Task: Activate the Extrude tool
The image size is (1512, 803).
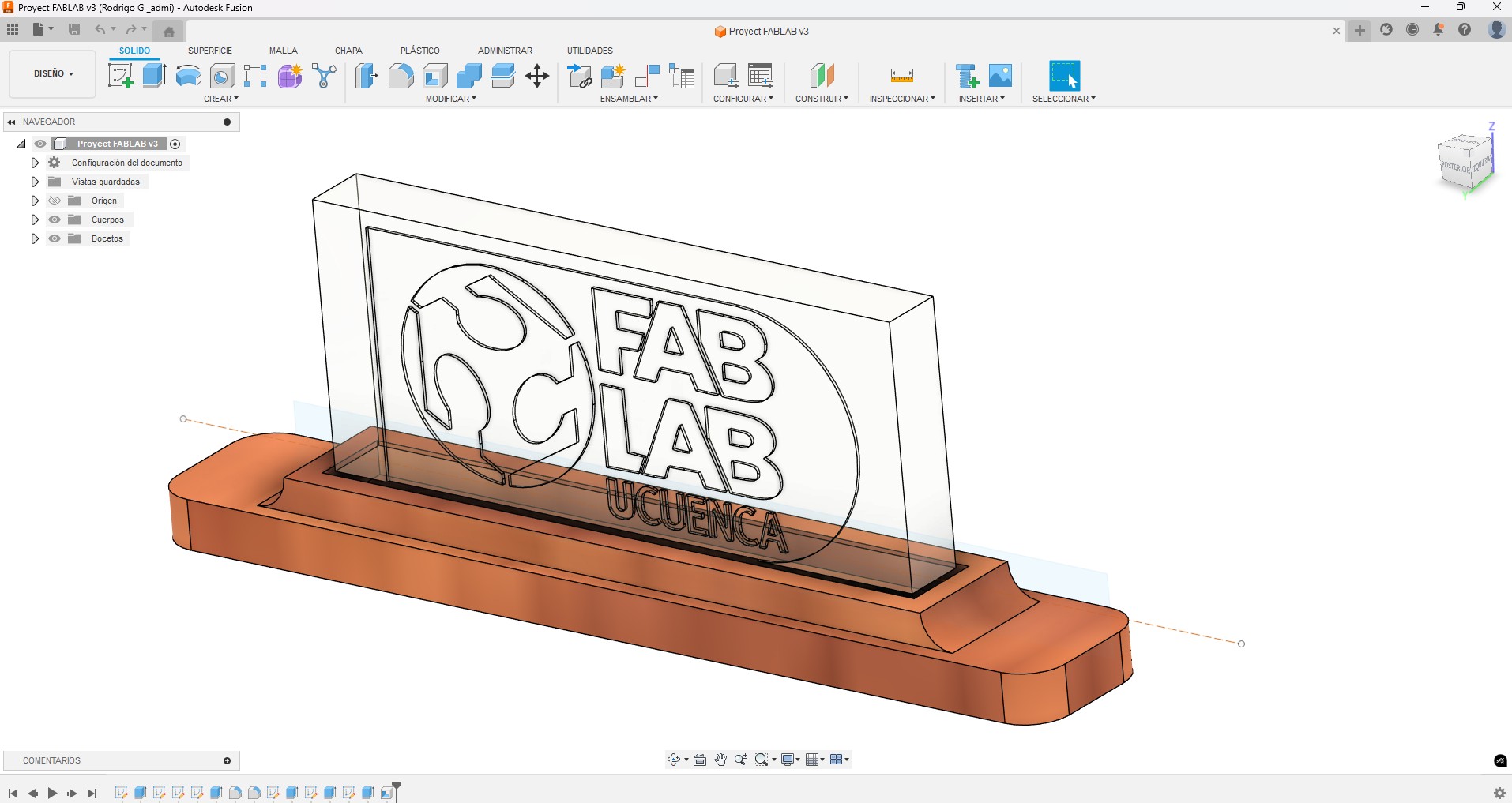Action: click(152, 76)
